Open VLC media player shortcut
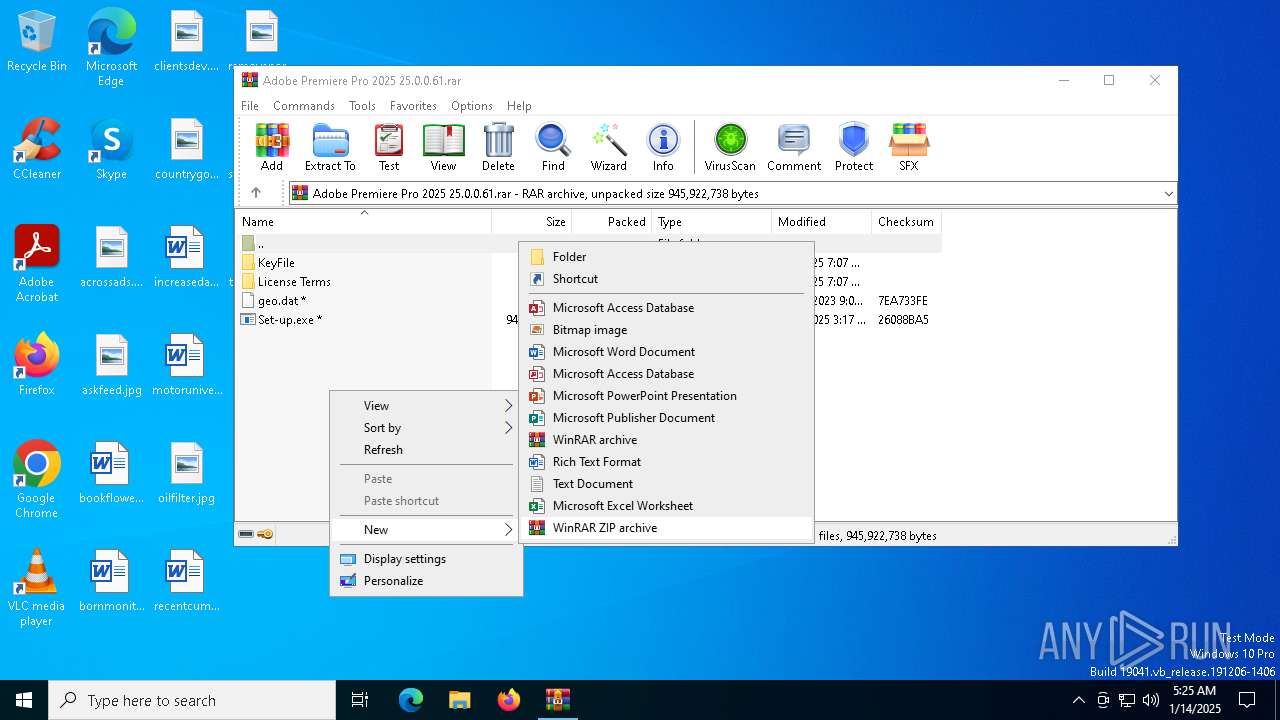The height and width of the screenshot is (720, 1280). tap(37, 588)
